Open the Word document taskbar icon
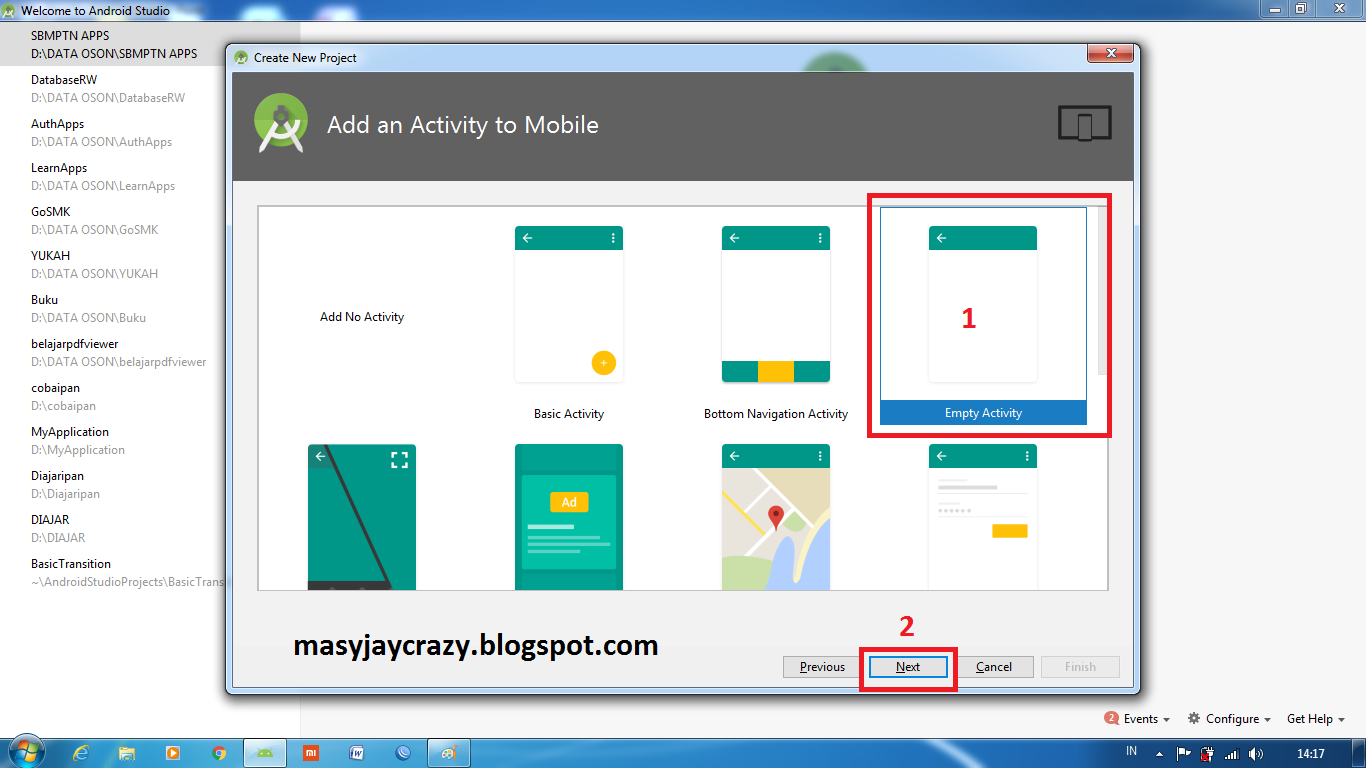Viewport: 1366px width, 768px height. 357,753
